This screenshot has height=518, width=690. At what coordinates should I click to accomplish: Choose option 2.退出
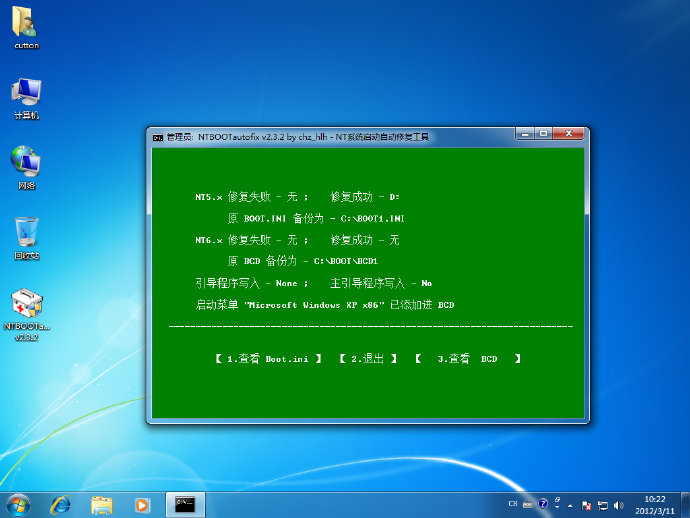pos(368,359)
